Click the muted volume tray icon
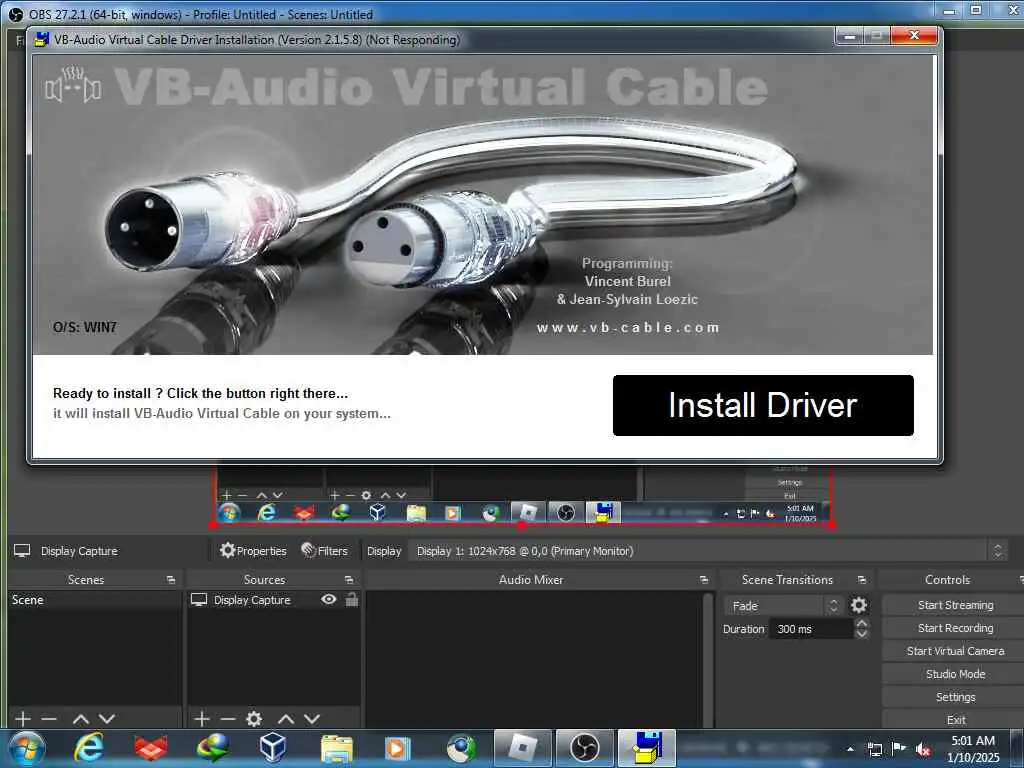 coord(923,750)
